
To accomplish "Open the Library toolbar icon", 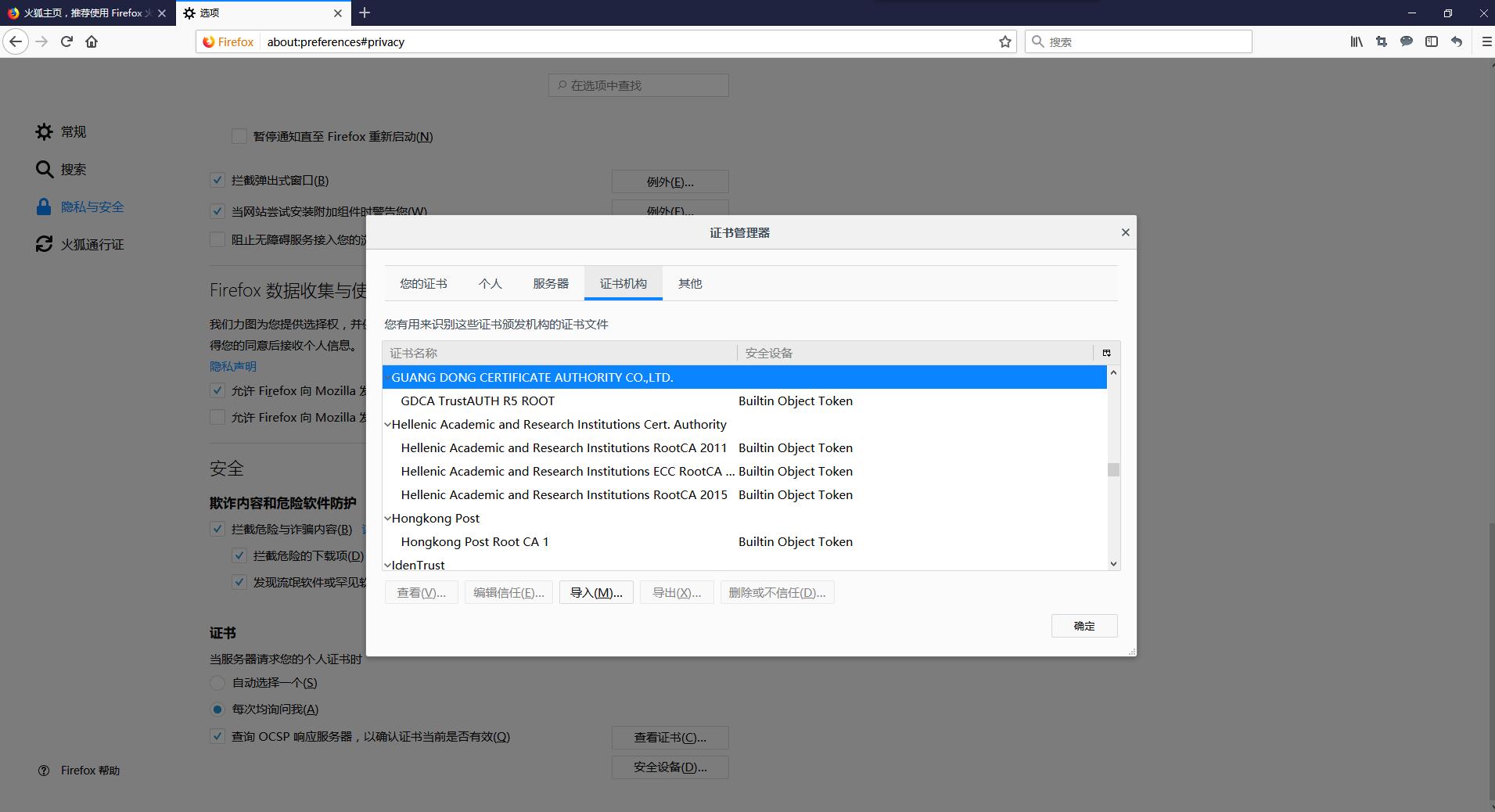I will (1357, 41).
